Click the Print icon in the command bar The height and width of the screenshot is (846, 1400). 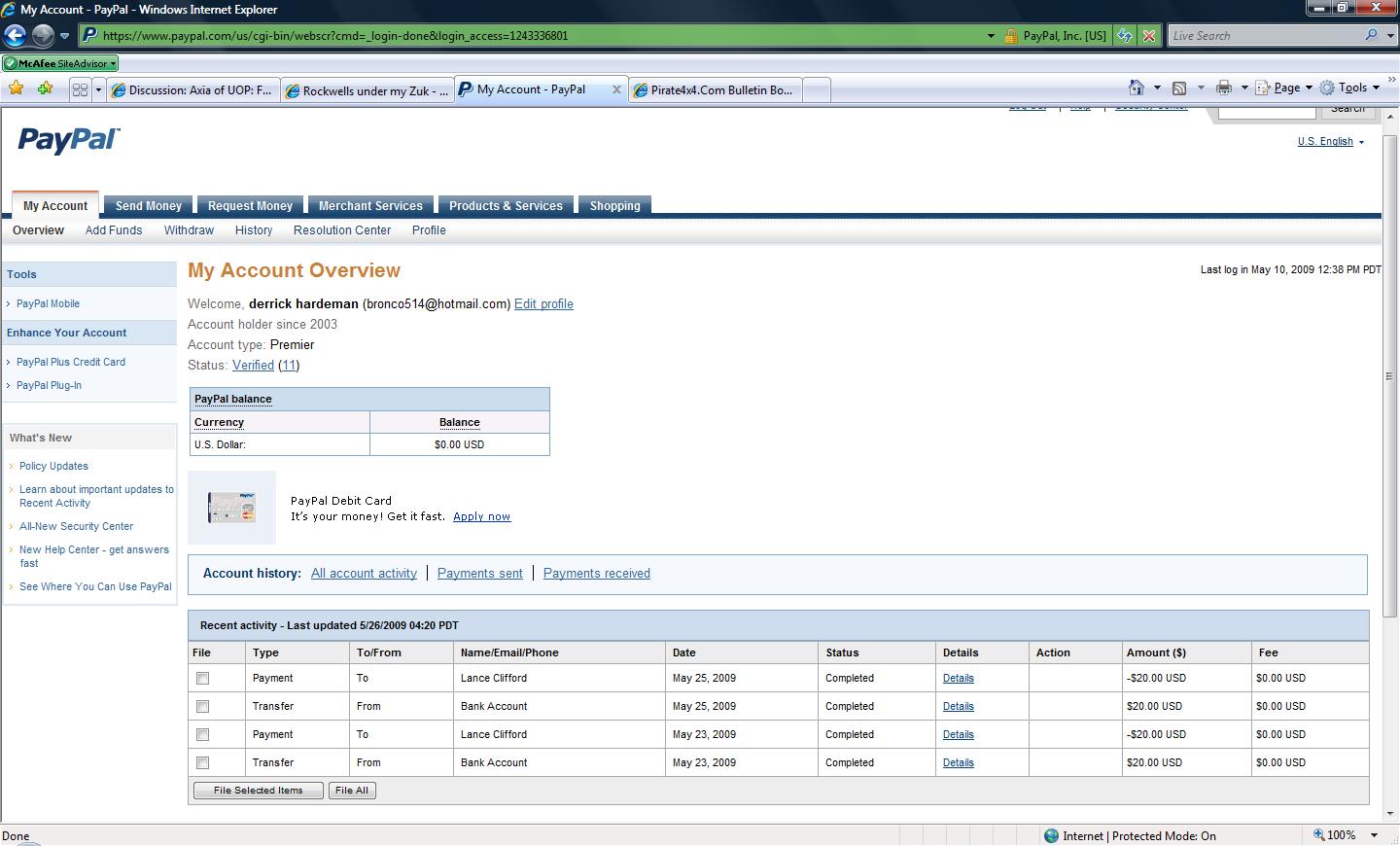(1223, 88)
